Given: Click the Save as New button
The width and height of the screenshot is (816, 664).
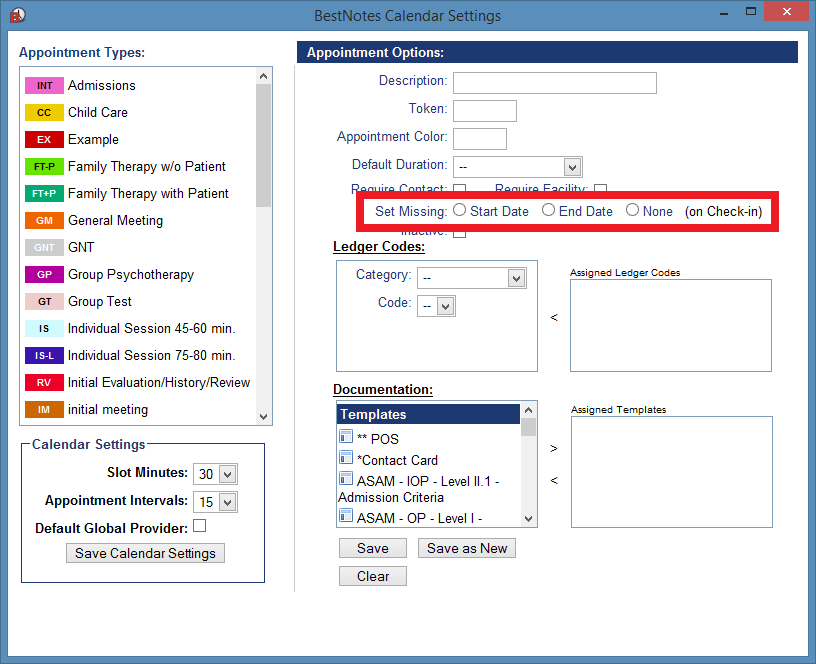Looking at the screenshot, I should coord(467,548).
